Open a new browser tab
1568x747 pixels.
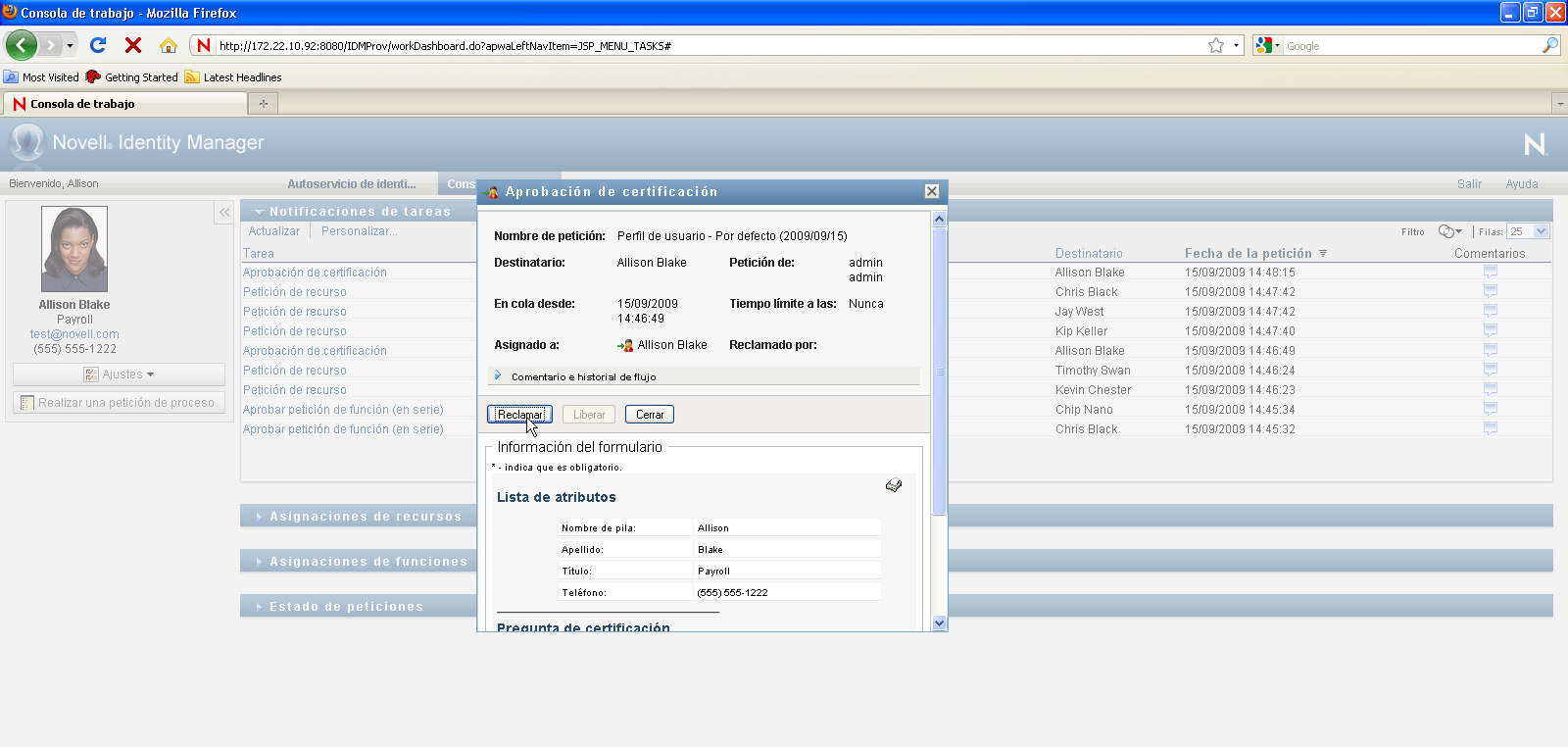[263, 103]
